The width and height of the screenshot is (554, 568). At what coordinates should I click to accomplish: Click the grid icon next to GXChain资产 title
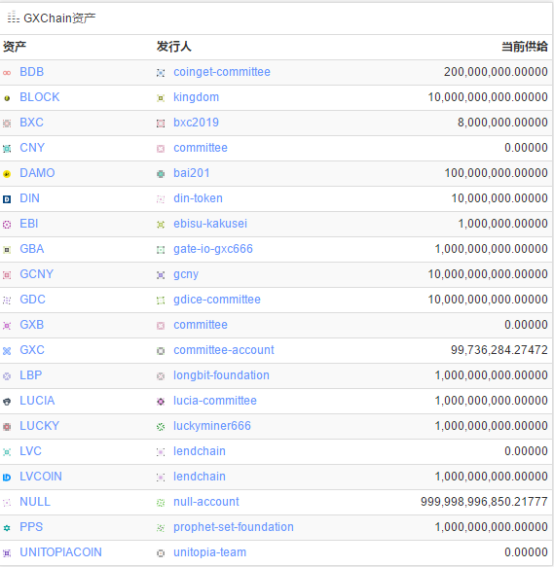click(13, 17)
